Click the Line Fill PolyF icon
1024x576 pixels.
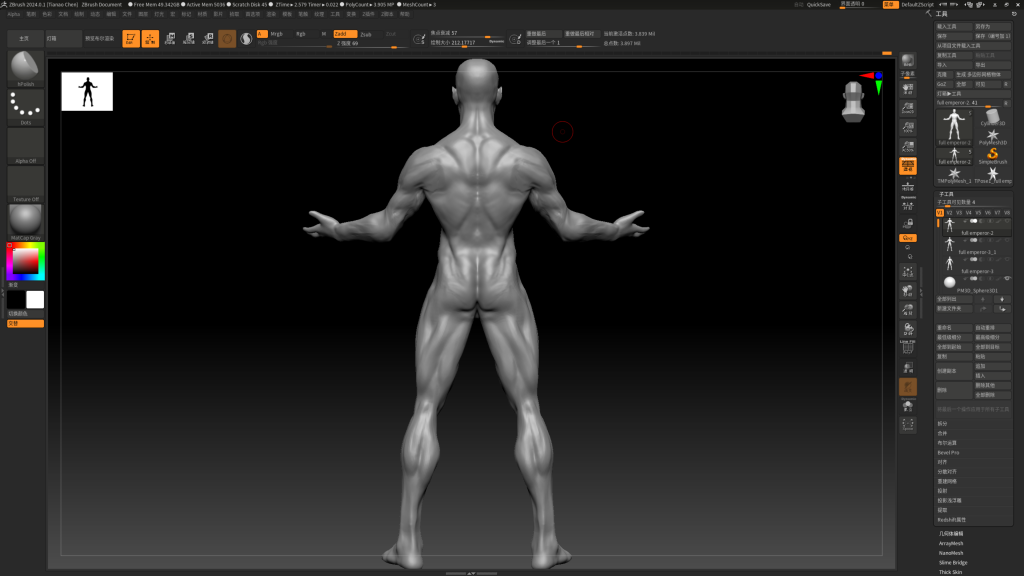(908, 347)
